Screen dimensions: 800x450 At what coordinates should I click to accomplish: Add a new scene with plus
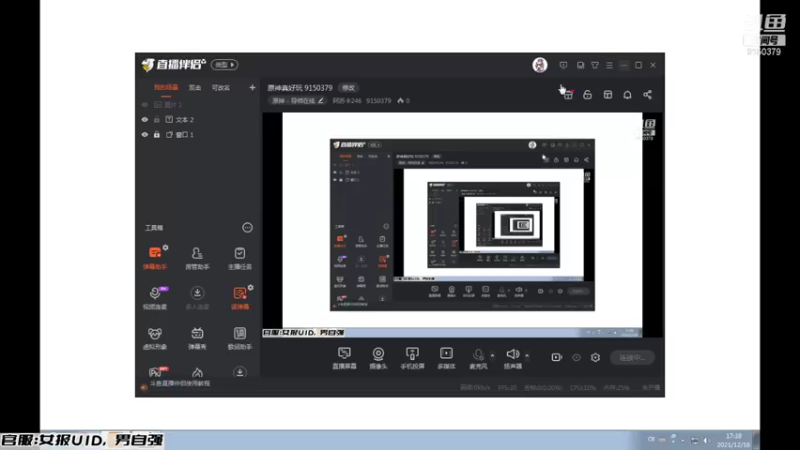coord(252,88)
